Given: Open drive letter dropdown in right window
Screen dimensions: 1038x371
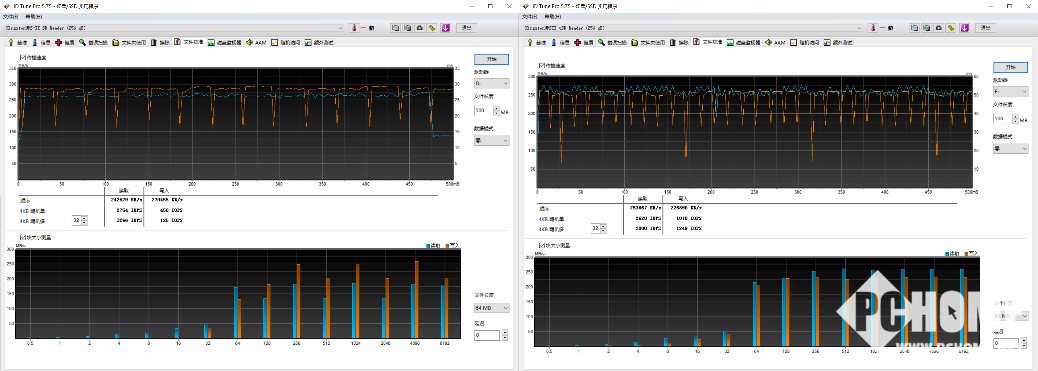Looking at the screenshot, I should click(1011, 92).
